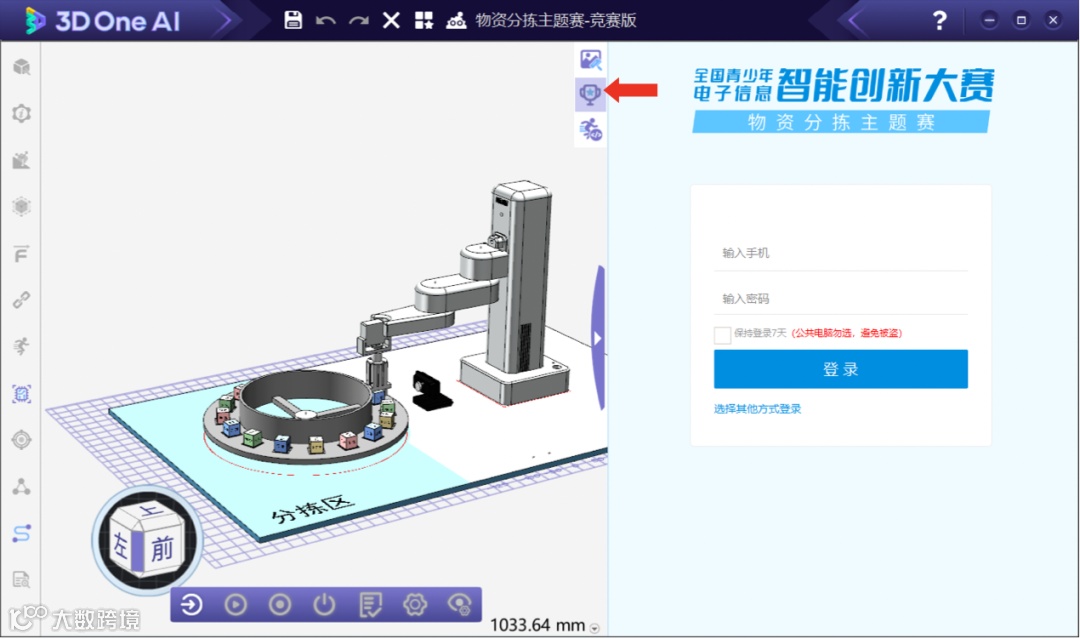Click the password input field
Viewport: 1080px width, 639px height.
[x=840, y=298]
